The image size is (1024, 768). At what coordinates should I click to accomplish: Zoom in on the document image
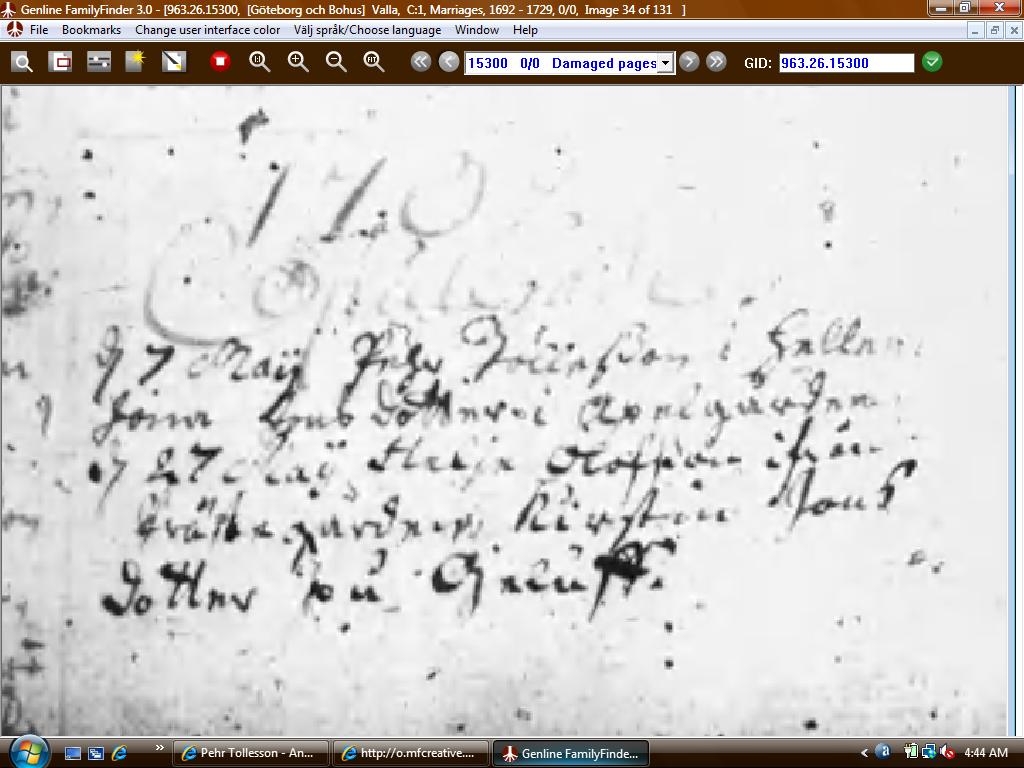pyautogui.click(x=298, y=62)
